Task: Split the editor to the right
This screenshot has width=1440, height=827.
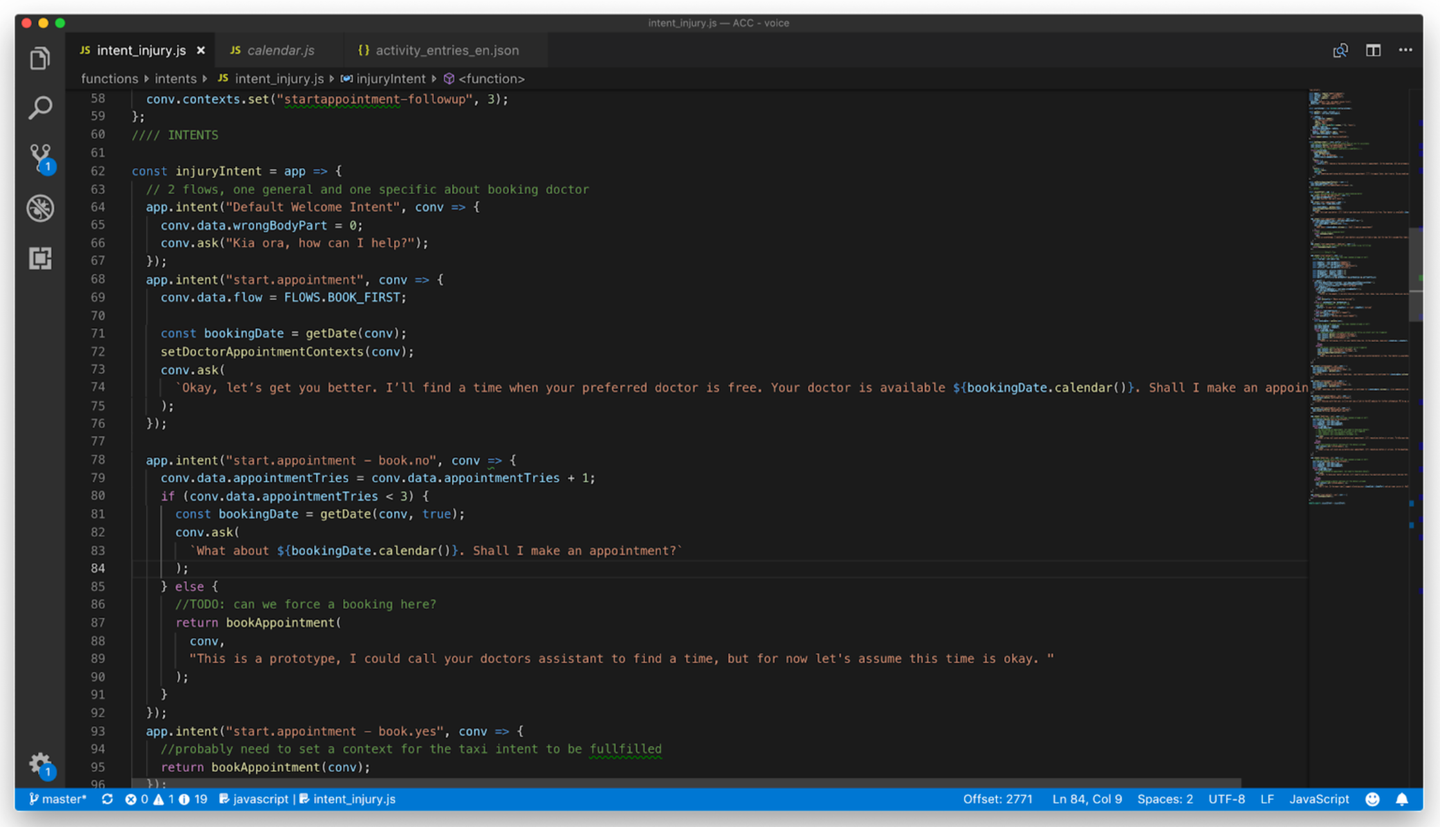Action: coord(1373,50)
